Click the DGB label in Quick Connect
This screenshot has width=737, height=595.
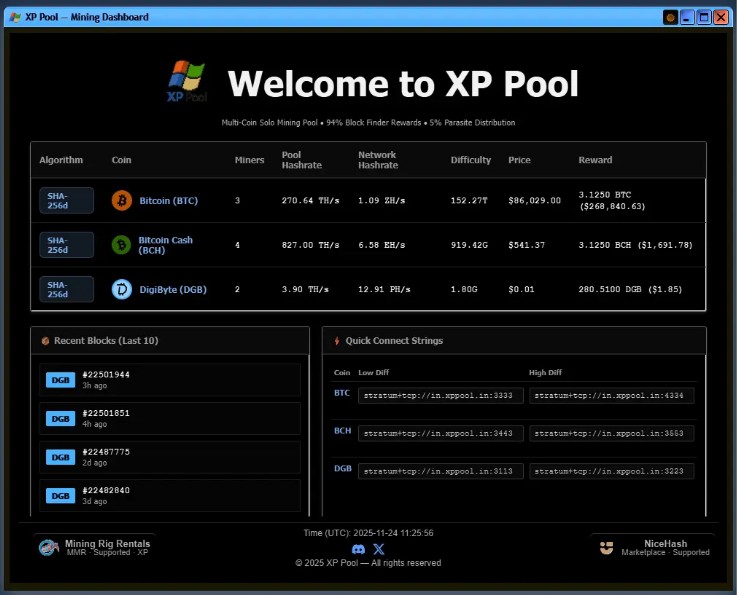[x=343, y=468]
